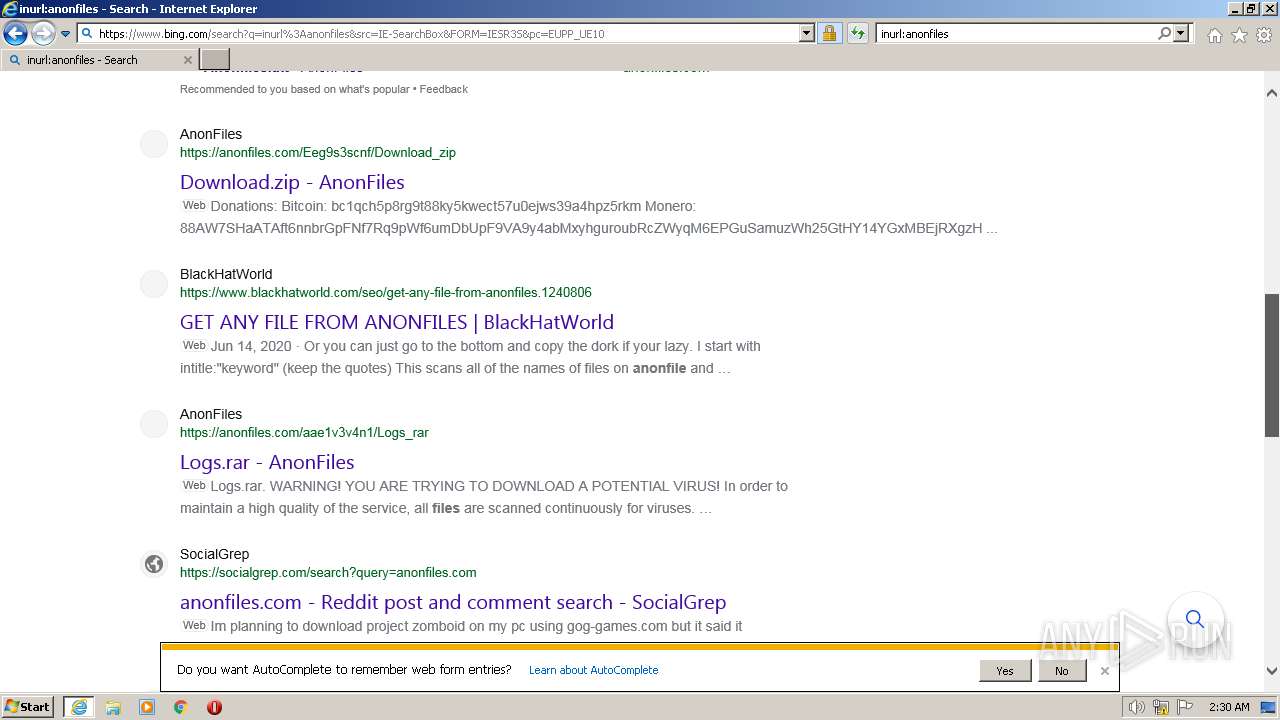The image size is (1280, 720).
Task: Close the 'inurl:anonfiles - Search' tab
Action: pos(187,60)
